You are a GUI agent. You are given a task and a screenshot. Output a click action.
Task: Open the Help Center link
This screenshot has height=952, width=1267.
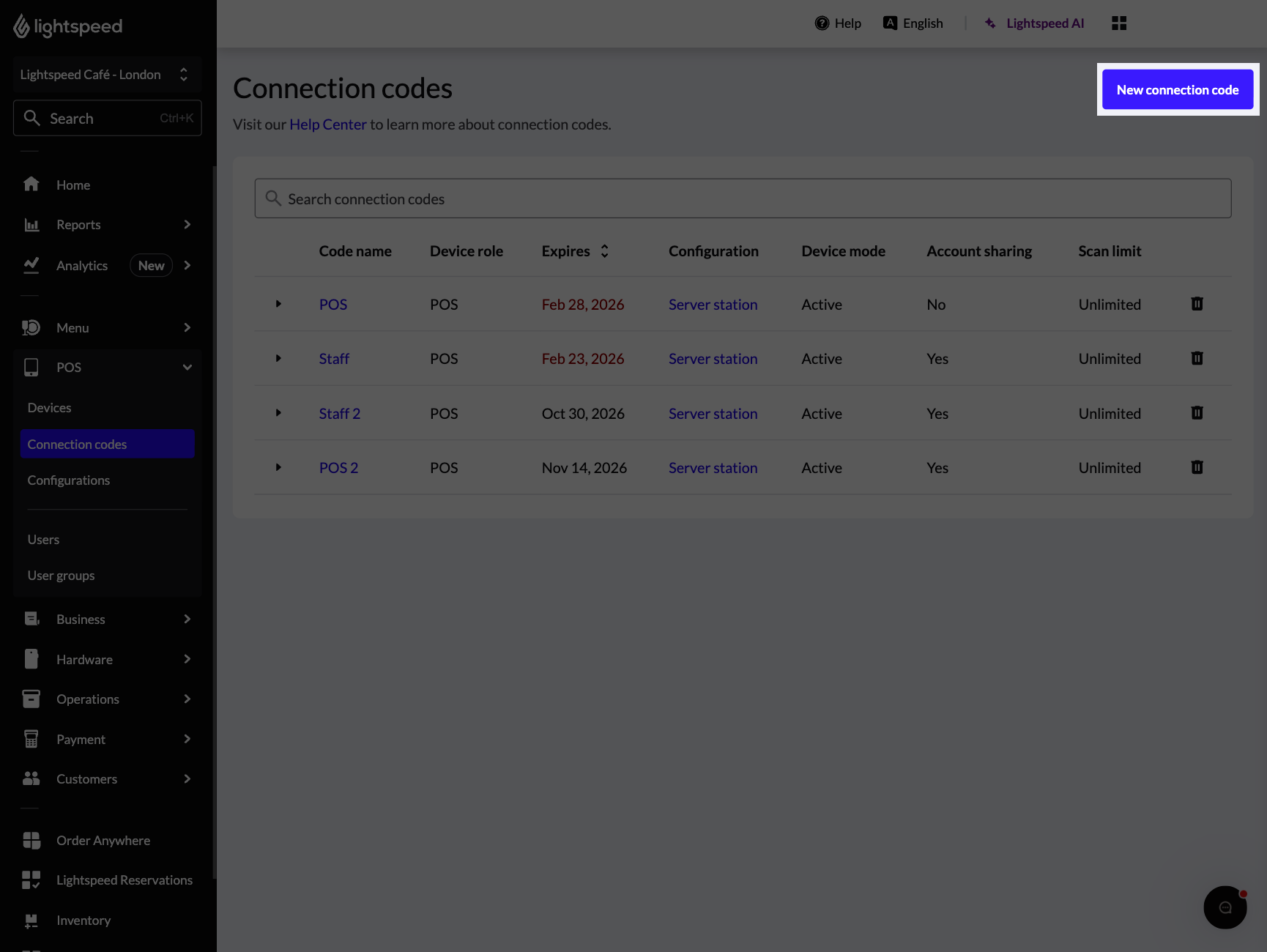pyautogui.click(x=327, y=124)
